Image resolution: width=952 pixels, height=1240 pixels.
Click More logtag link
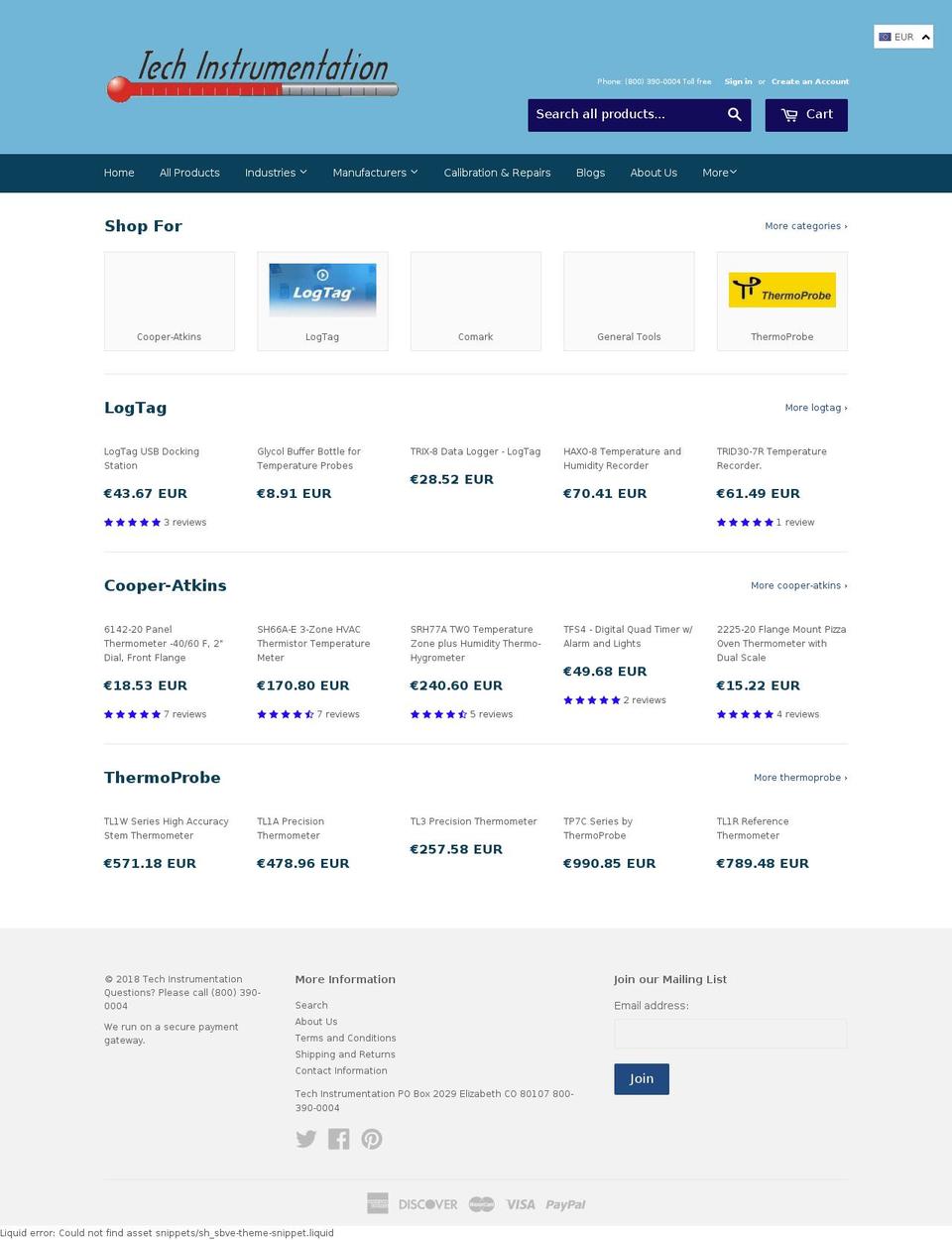816,408
